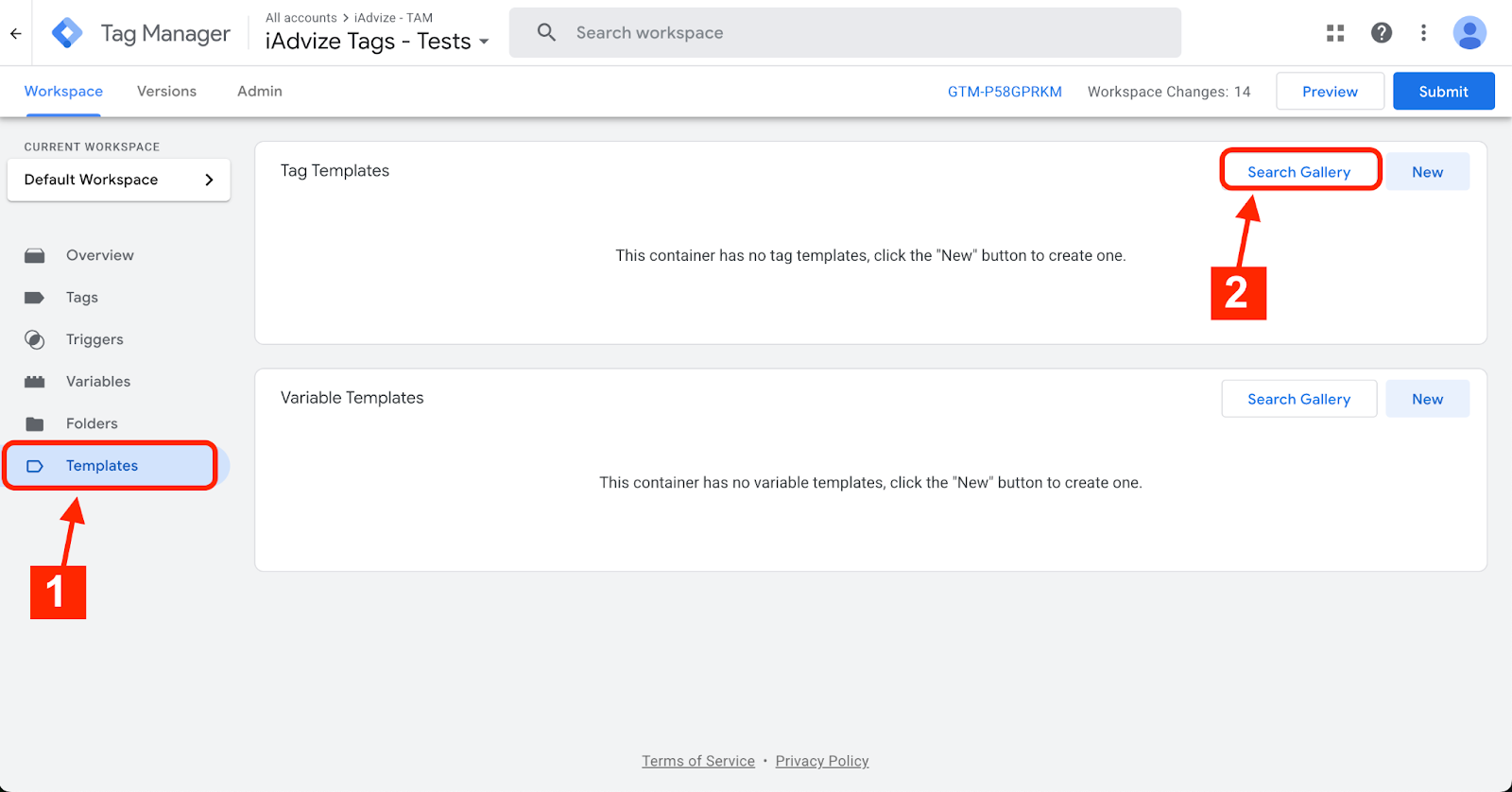The width and height of the screenshot is (1512, 792).
Task: Click the user account avatar
Action: coord(1469,33)
